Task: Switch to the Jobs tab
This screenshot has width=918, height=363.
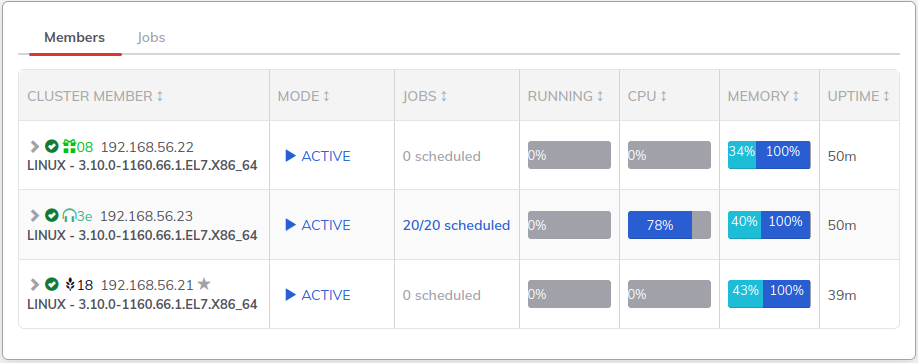Action: 151,37
